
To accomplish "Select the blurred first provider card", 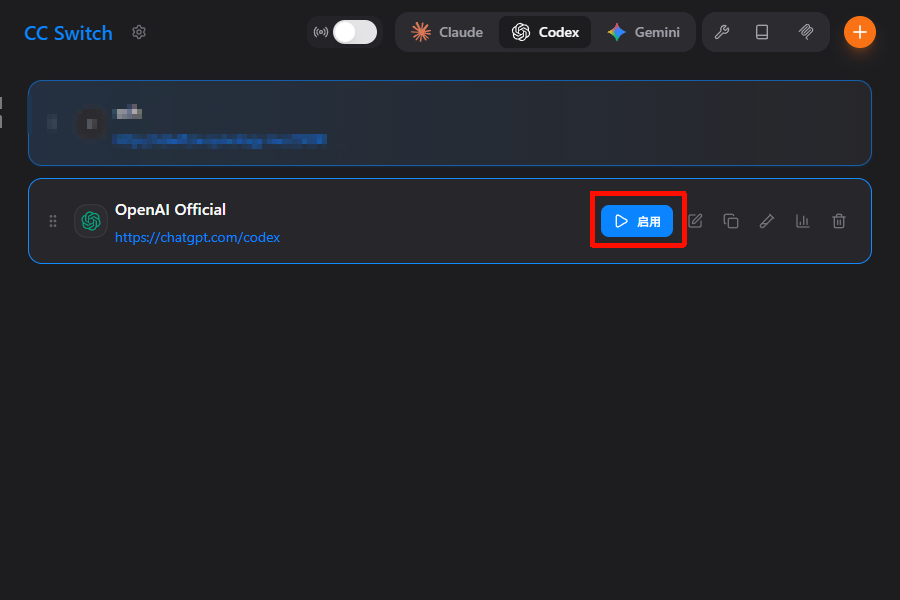I will click(x=450, y=123).
